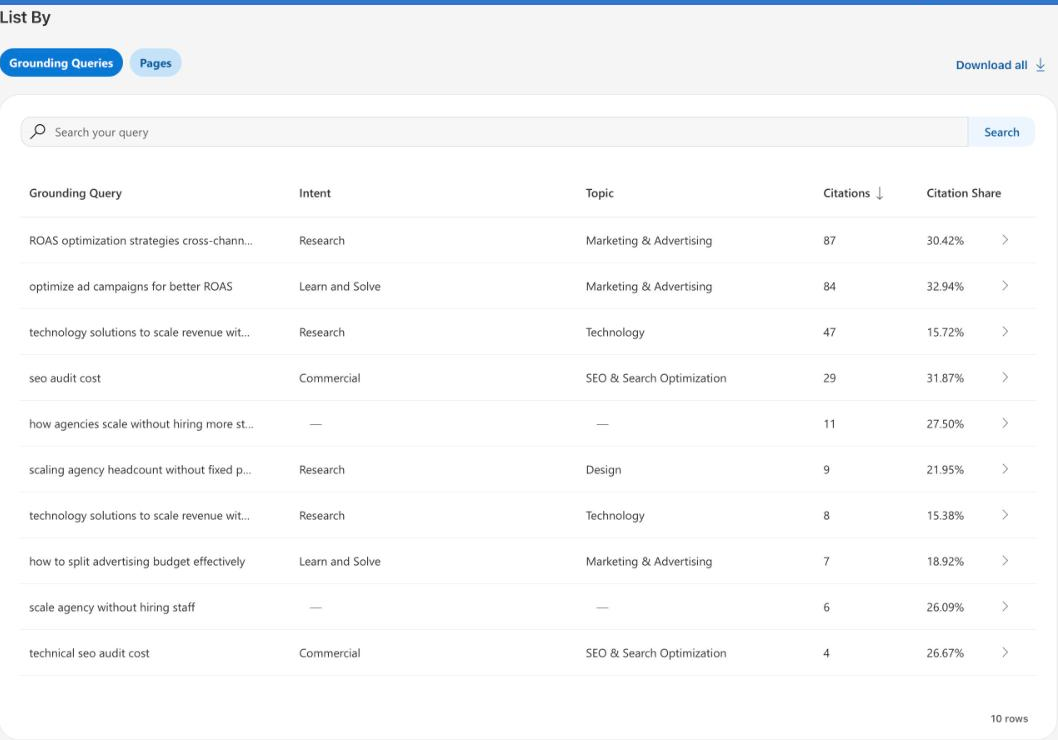Expand the seo audit cost row chevron
This screenshot has width=1058, height=740.
tap(1005, 377)
